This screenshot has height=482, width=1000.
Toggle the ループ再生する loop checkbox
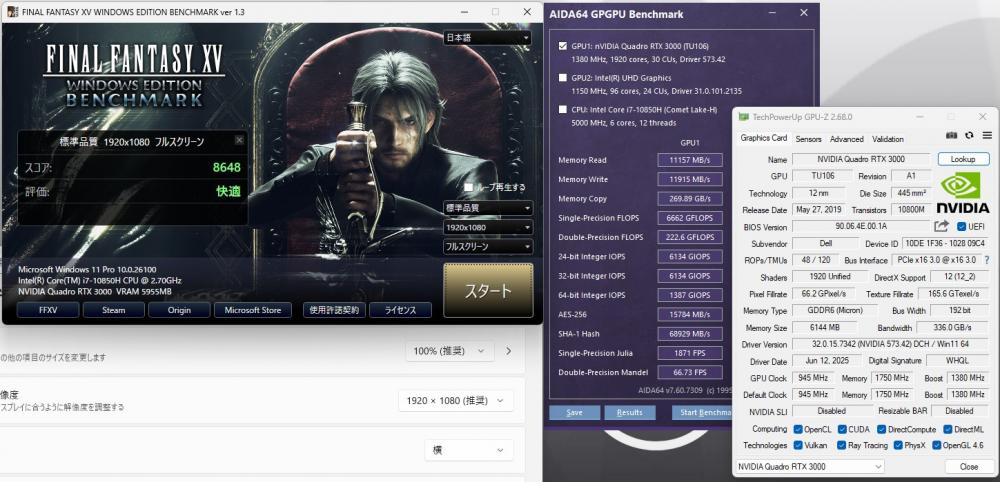point(469,187)
